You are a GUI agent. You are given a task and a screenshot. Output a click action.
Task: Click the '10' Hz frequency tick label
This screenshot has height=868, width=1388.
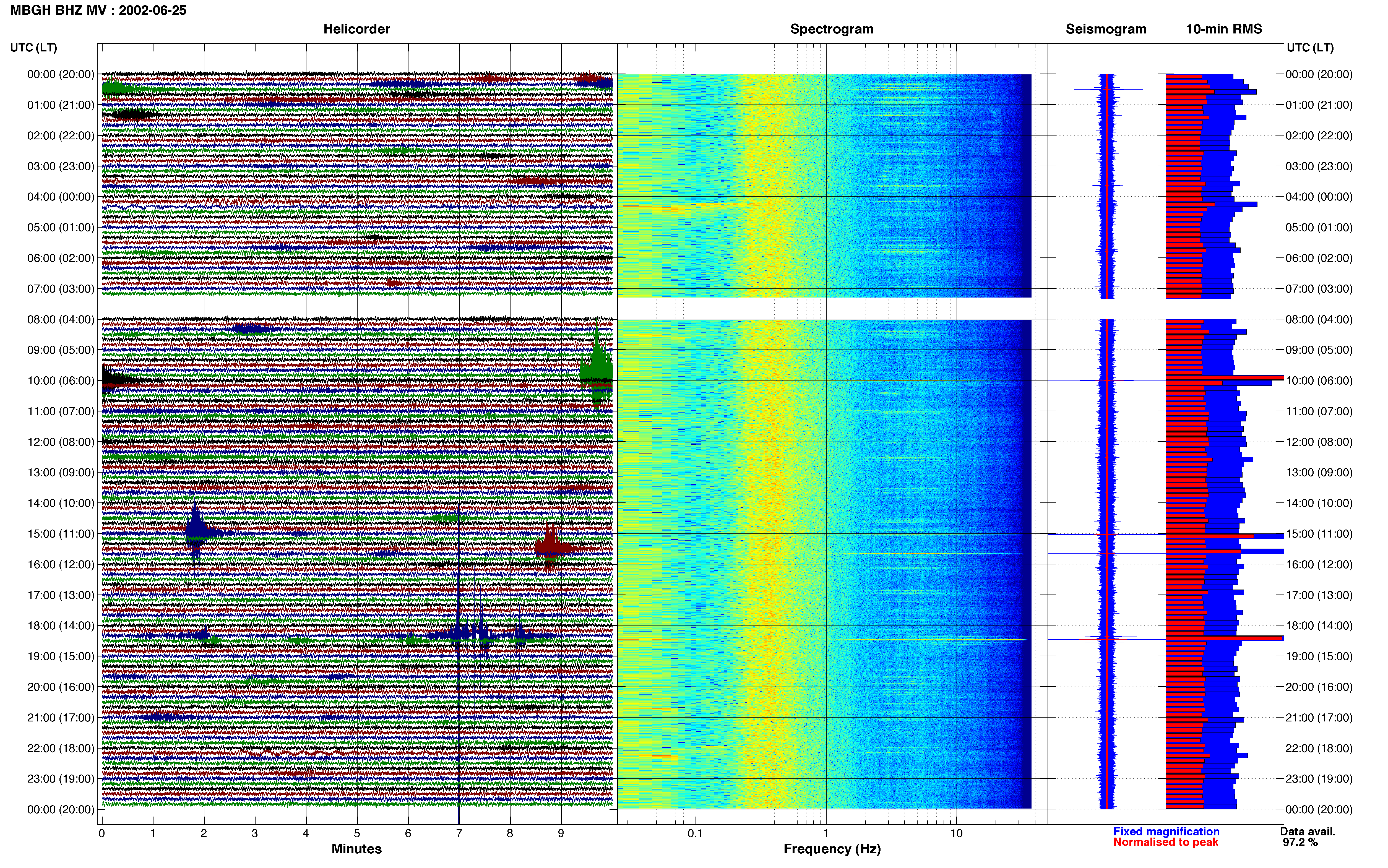[x=956, y=833]
